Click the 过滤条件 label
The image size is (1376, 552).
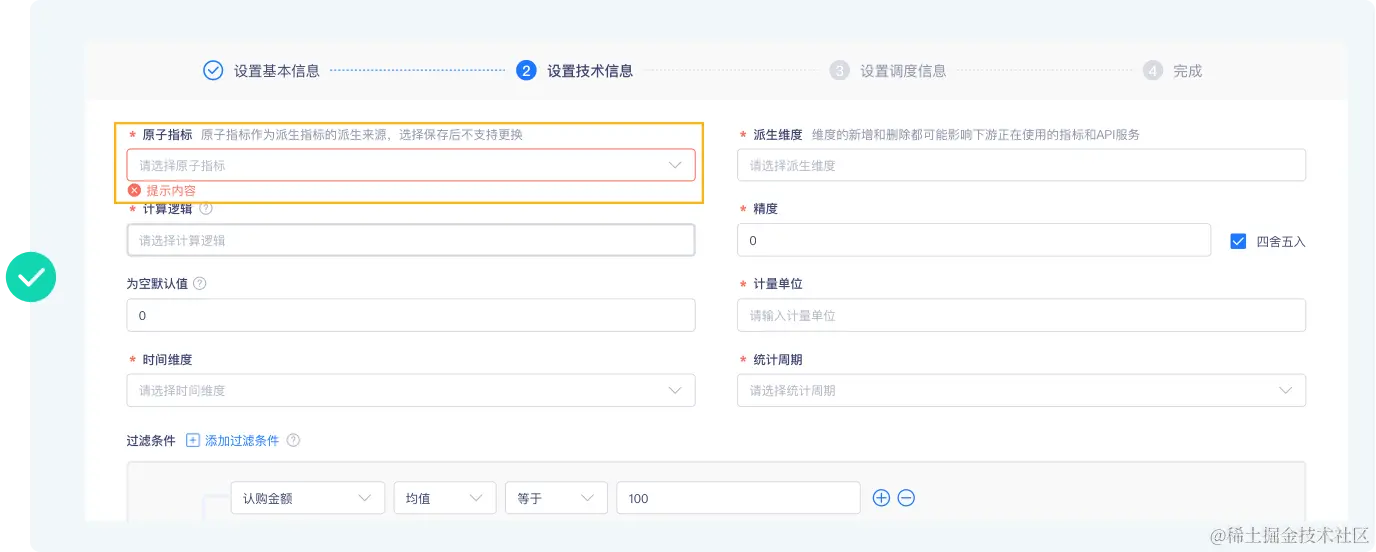click(151, 440)
